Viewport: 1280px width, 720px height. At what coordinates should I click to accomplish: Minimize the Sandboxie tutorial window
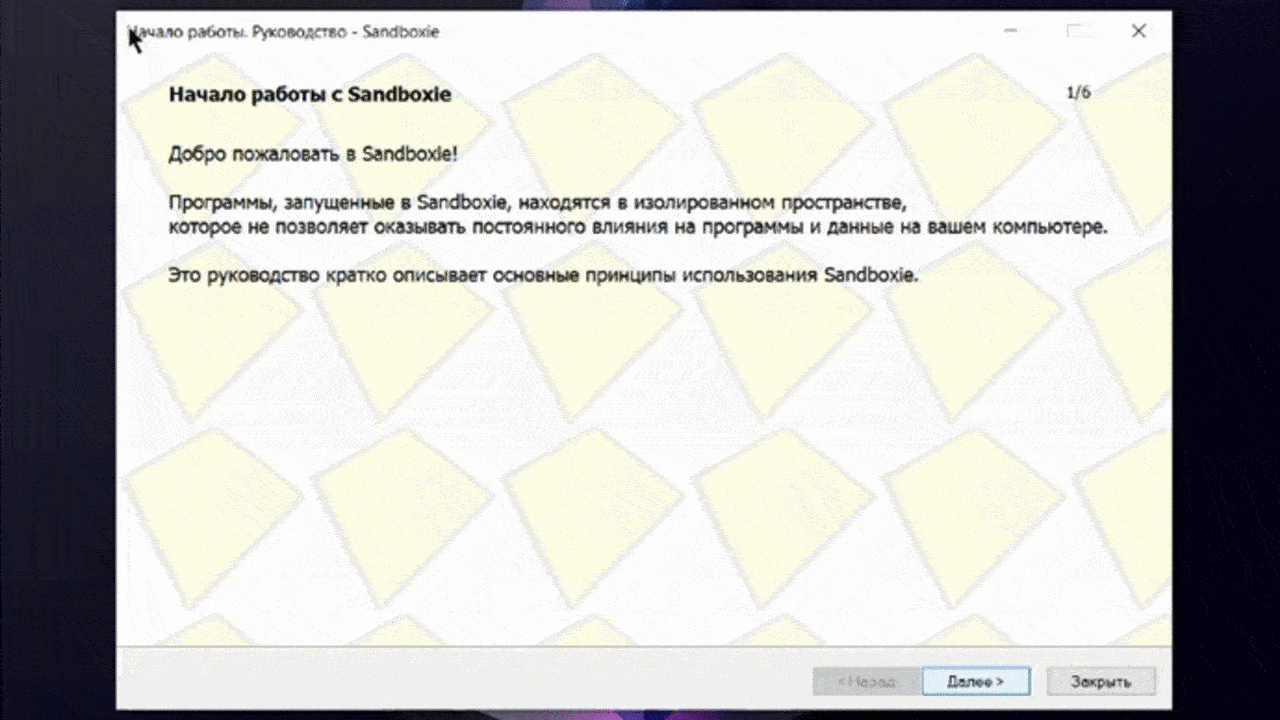pyautogui.click(x=1011, y=32)
